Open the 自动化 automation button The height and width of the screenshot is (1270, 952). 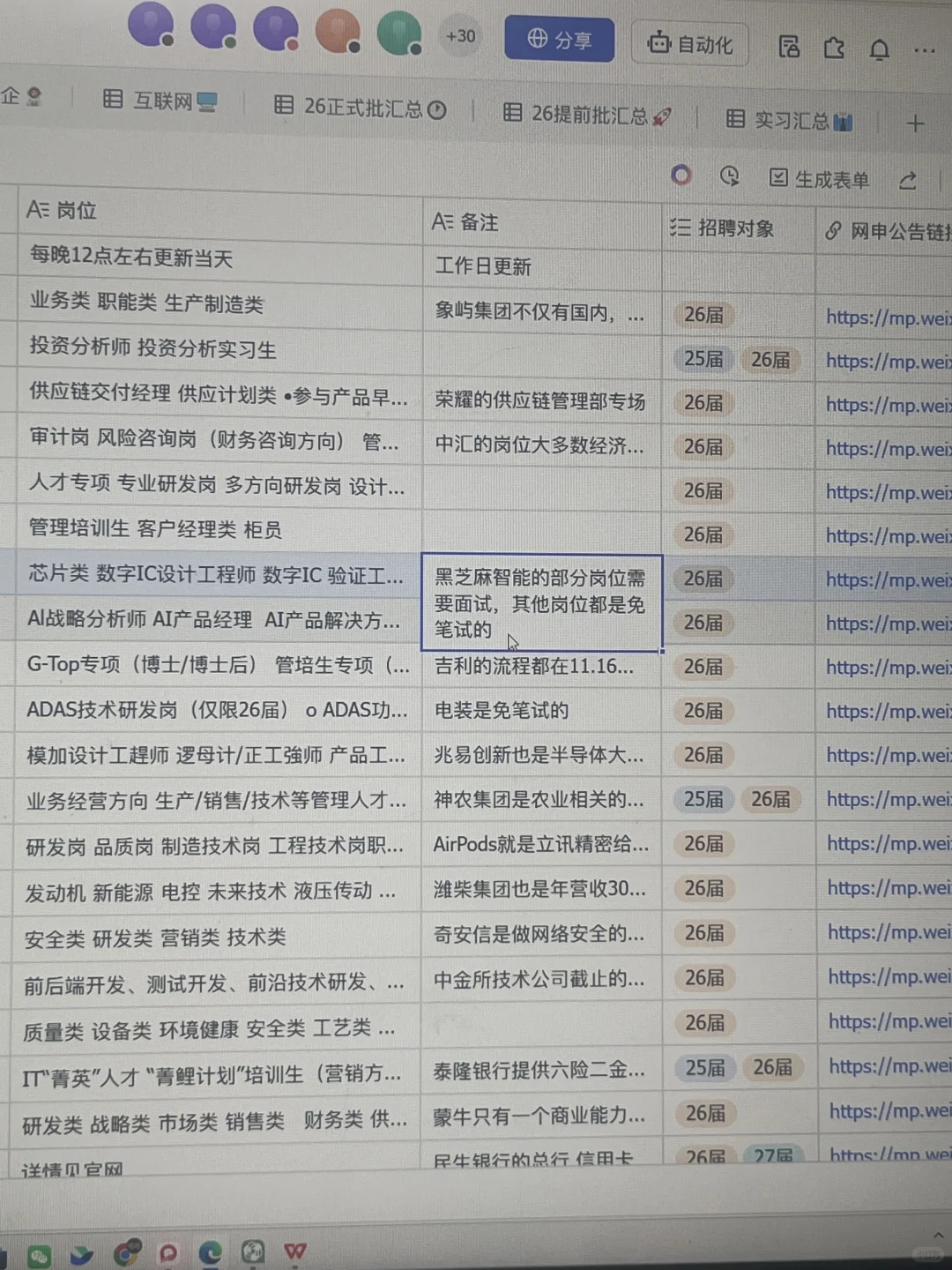689,43
